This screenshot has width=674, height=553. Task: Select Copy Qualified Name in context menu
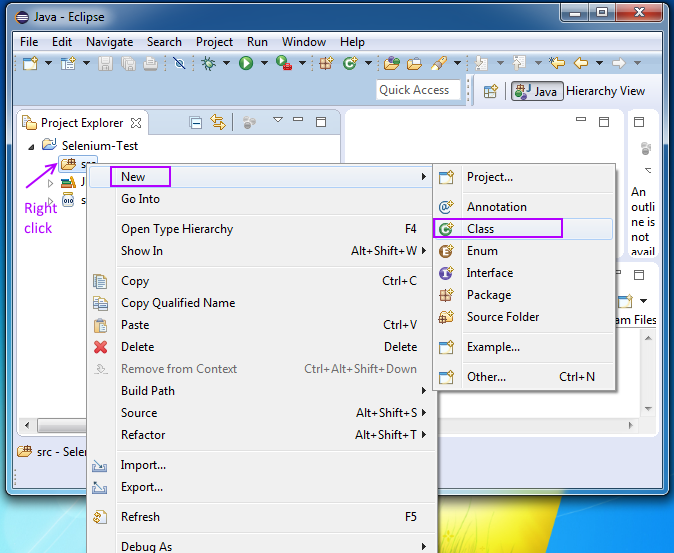(x=261, y=303)
